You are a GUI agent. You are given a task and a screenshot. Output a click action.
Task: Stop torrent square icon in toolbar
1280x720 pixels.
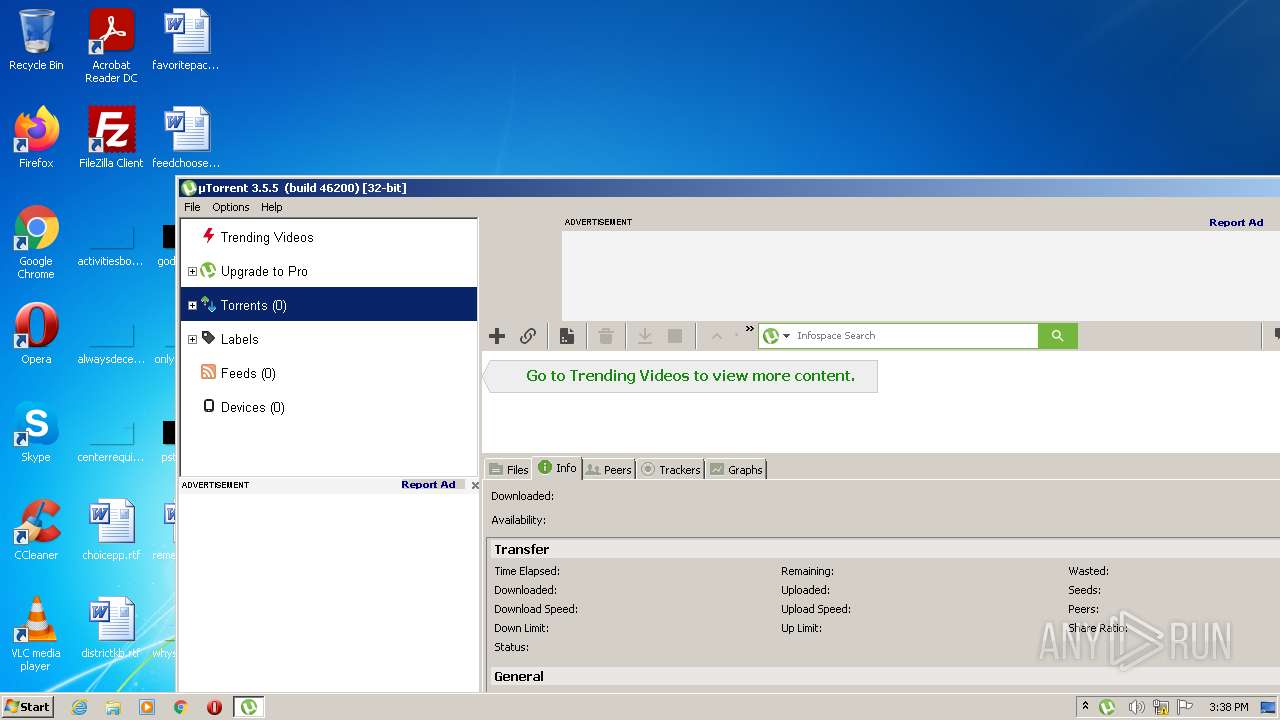click(675, 336)
